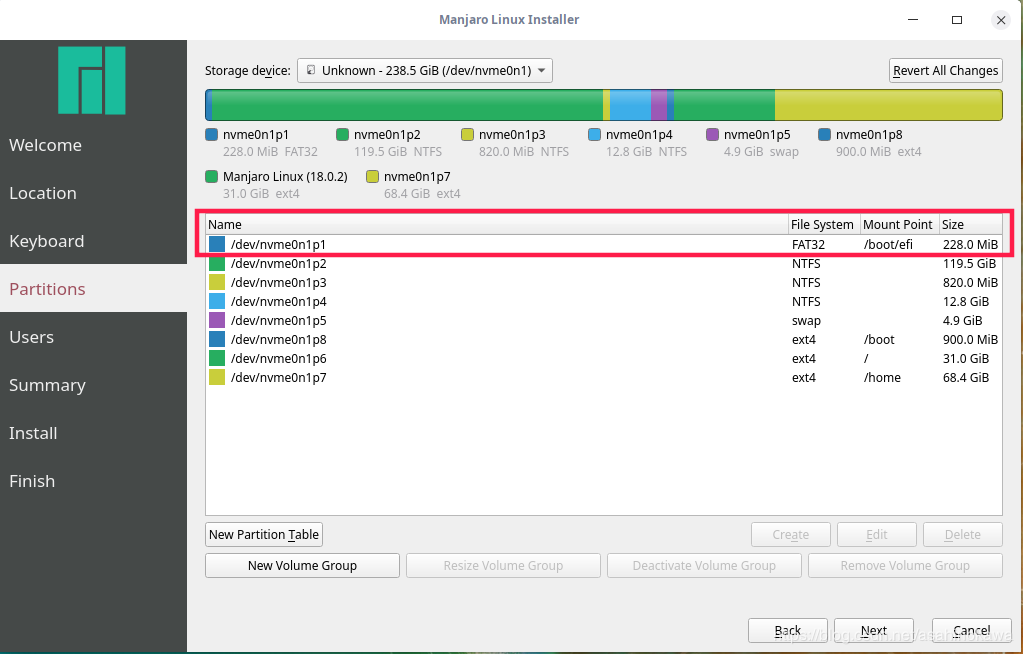Click Remove Volume Group button
The height and width of the screenshot is (654, 1023).
[905, 565]
